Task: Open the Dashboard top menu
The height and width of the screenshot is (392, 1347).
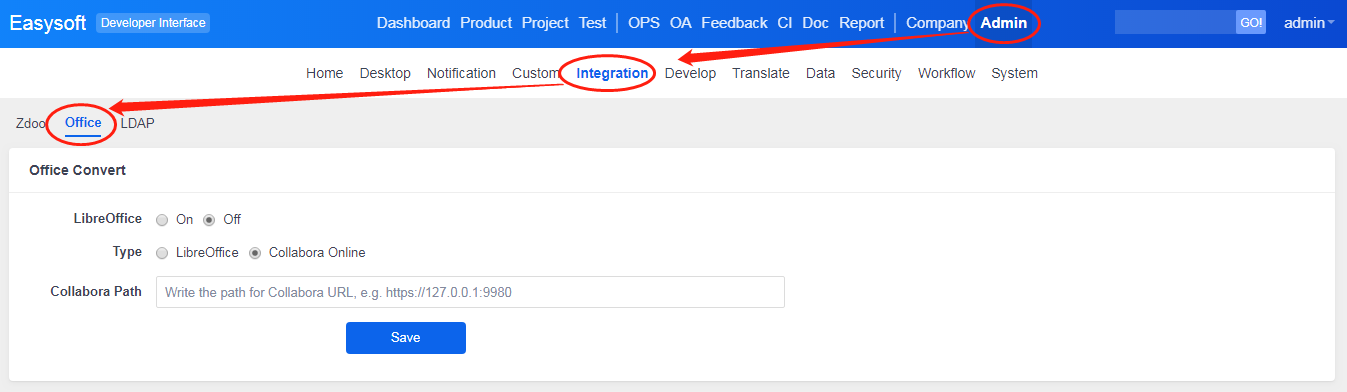Action: [x=413, y=23]
